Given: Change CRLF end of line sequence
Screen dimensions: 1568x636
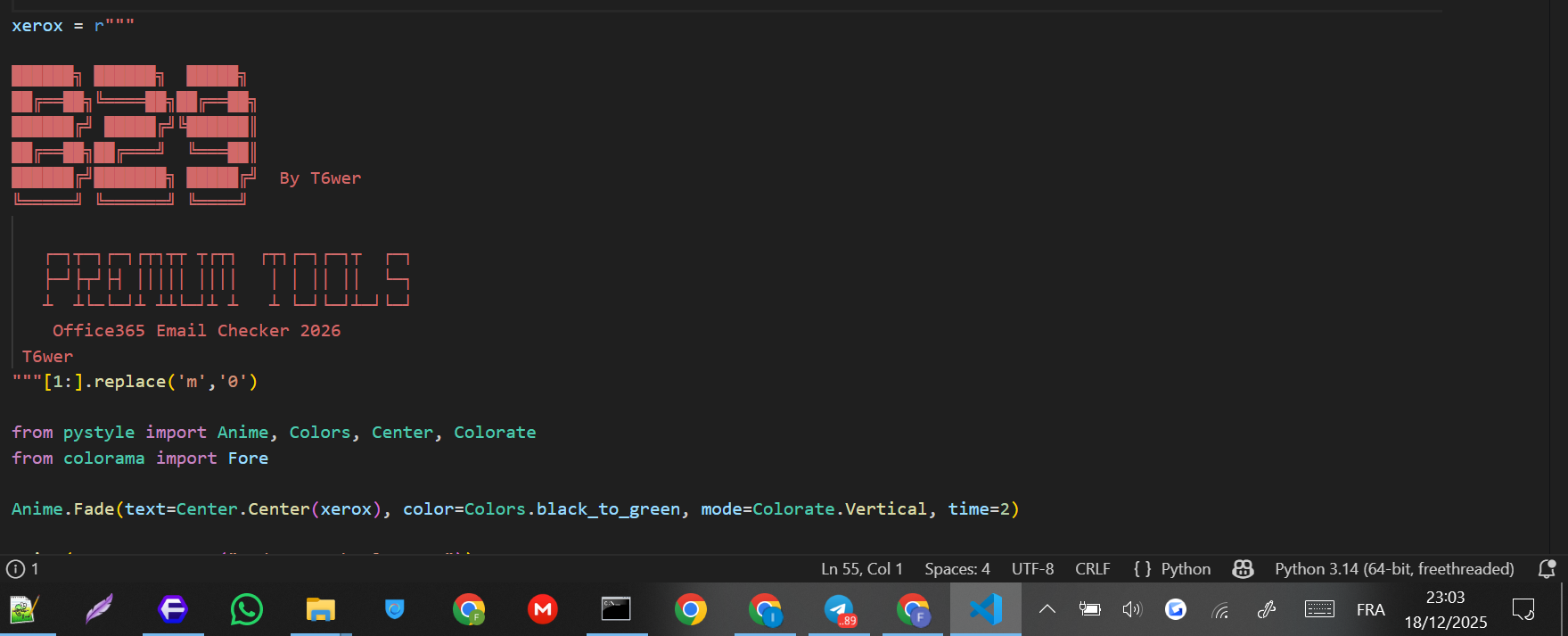Looking at the screenshot, I should tap(1093, 569).
